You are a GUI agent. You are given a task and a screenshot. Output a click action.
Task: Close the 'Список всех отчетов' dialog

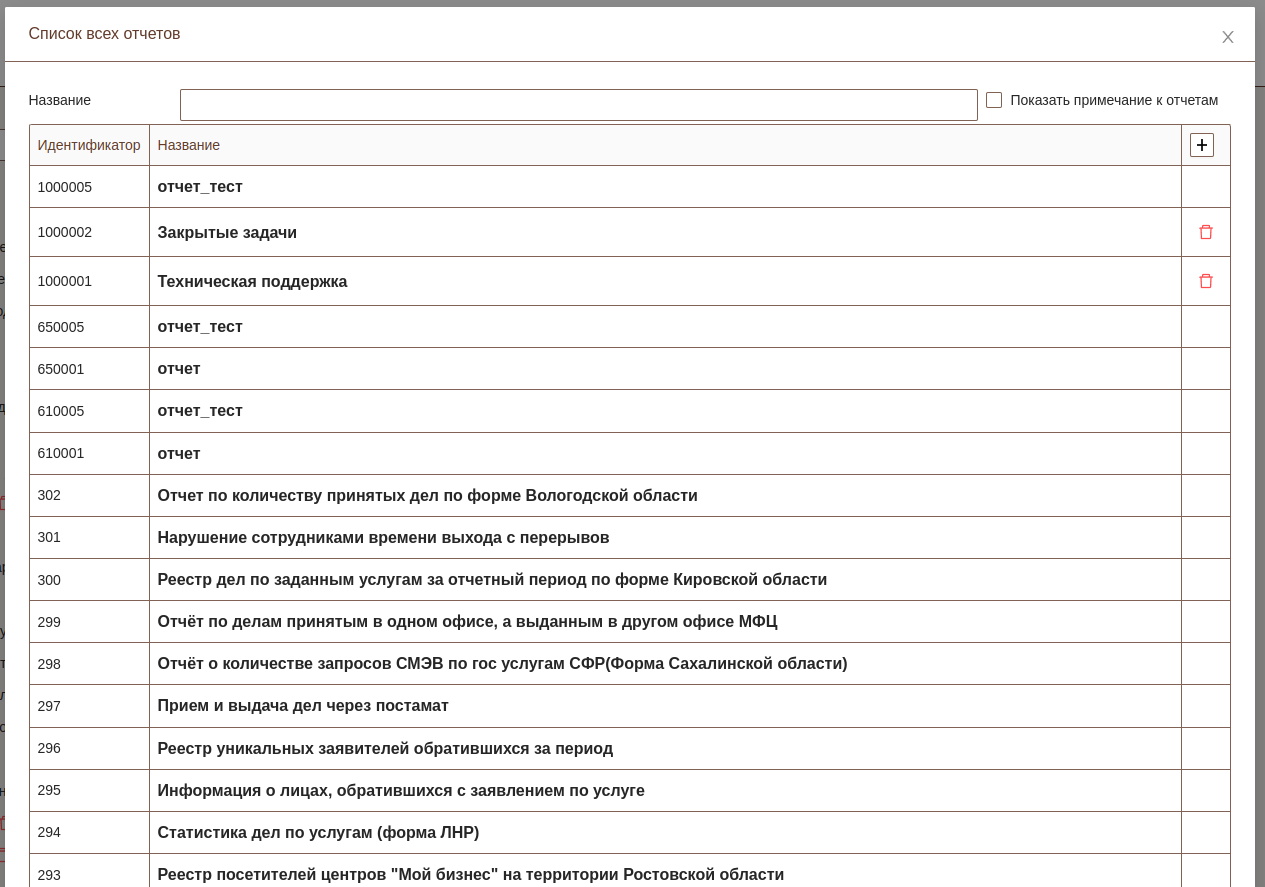pos(1227,37)
